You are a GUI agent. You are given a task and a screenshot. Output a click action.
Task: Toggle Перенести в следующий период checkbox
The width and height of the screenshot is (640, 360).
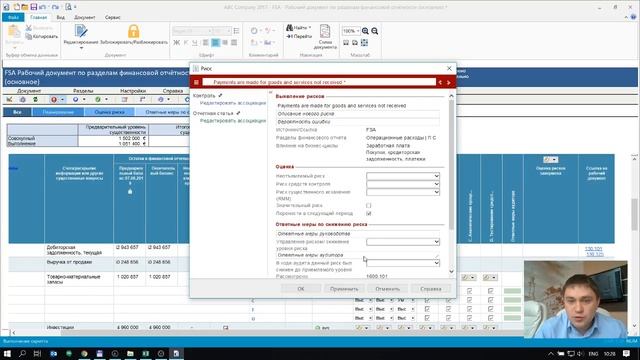point(369,213)
